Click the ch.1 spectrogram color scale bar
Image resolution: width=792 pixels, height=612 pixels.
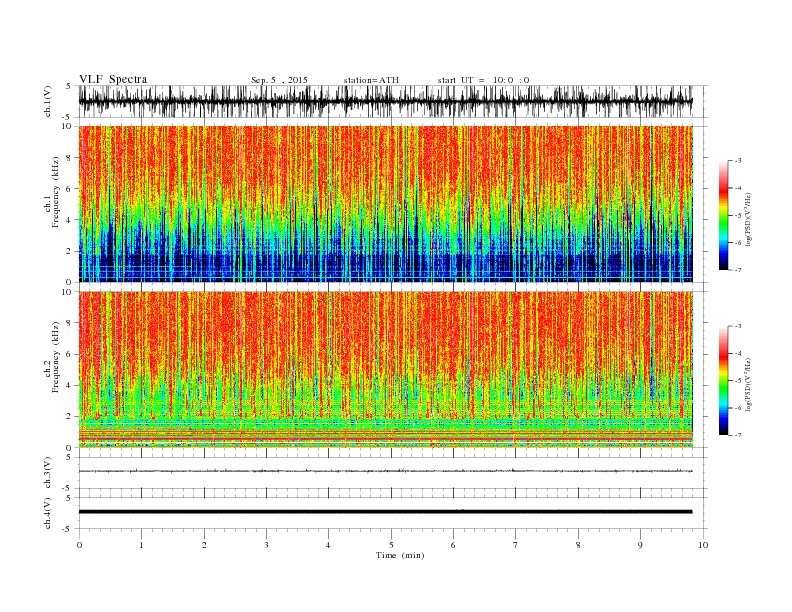click(x=723, y=216)
